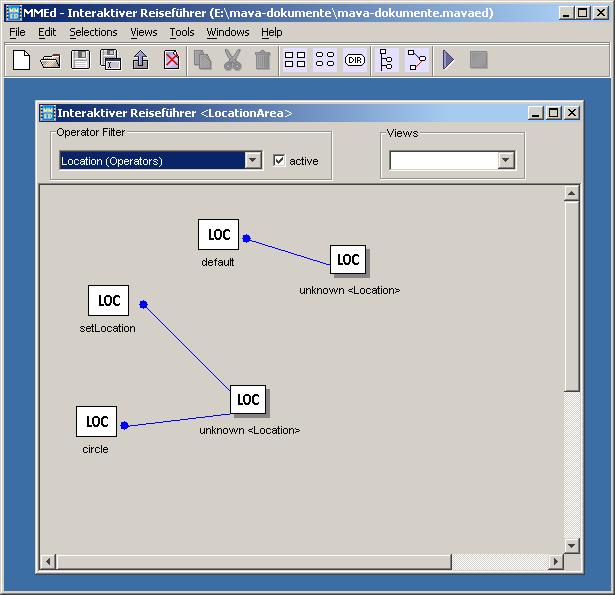Click the horizontal scrollbar left arrow
The image size is (615, 595).
point(48,561)
